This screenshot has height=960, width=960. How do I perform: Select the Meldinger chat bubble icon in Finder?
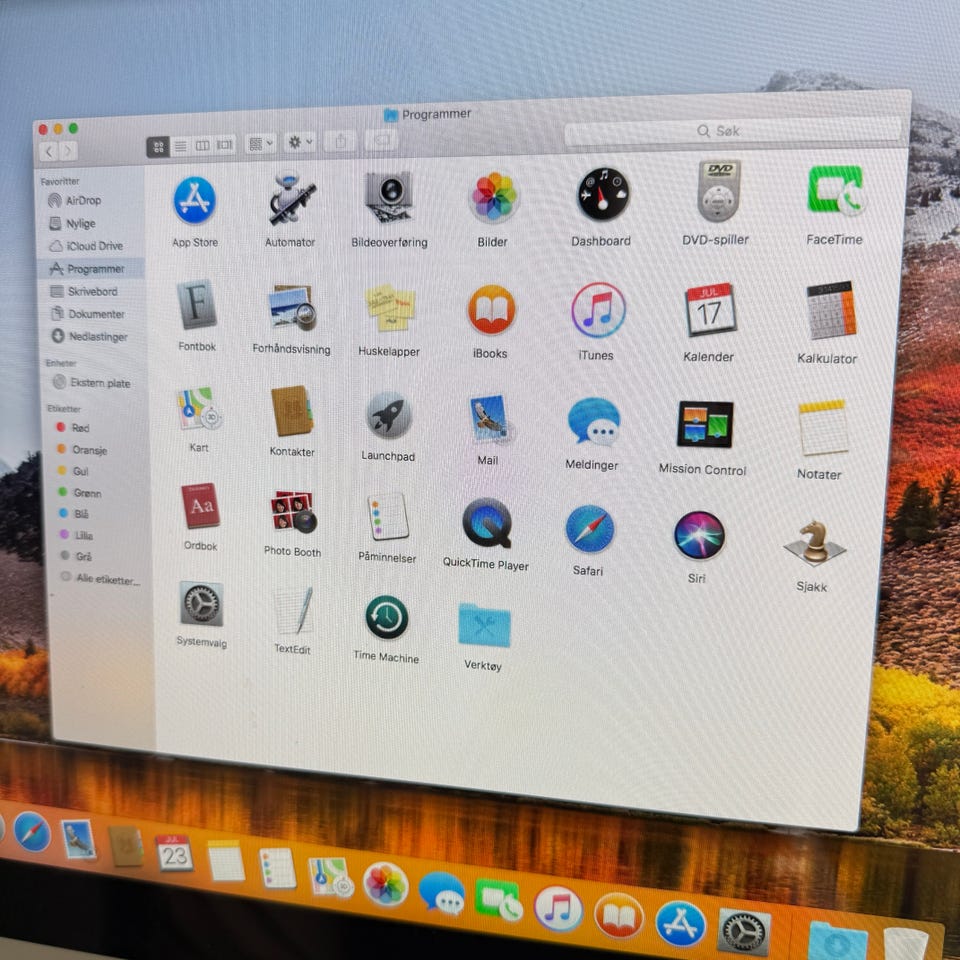click(593, 421)
